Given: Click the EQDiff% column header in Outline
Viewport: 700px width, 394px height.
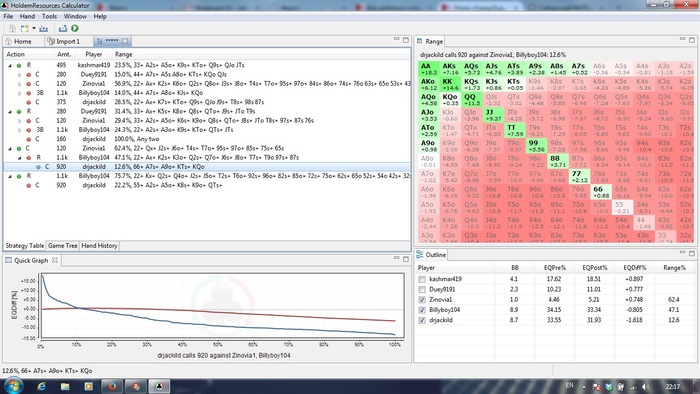Looking at the screenshot, I should tap(634, 268).
